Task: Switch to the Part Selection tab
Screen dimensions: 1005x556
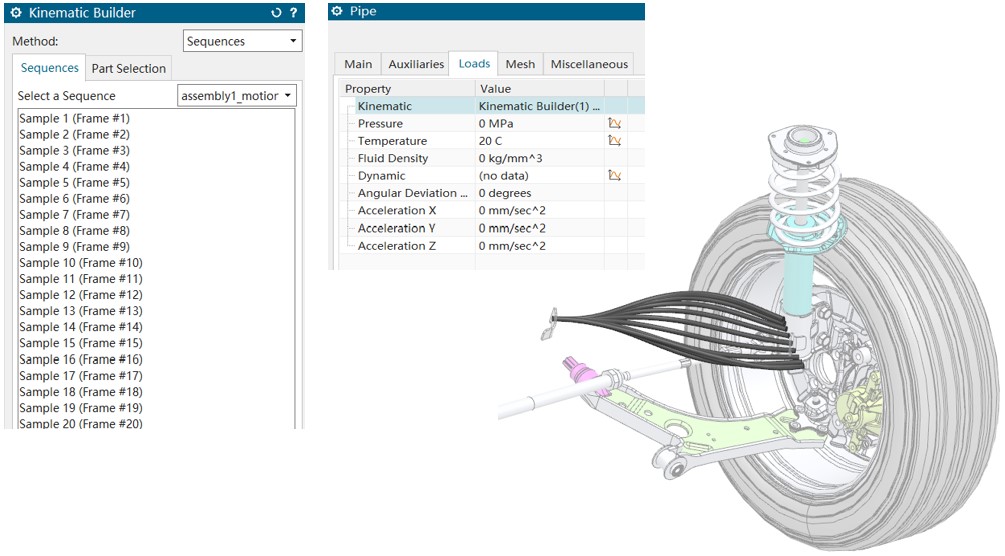Action: 128,68
